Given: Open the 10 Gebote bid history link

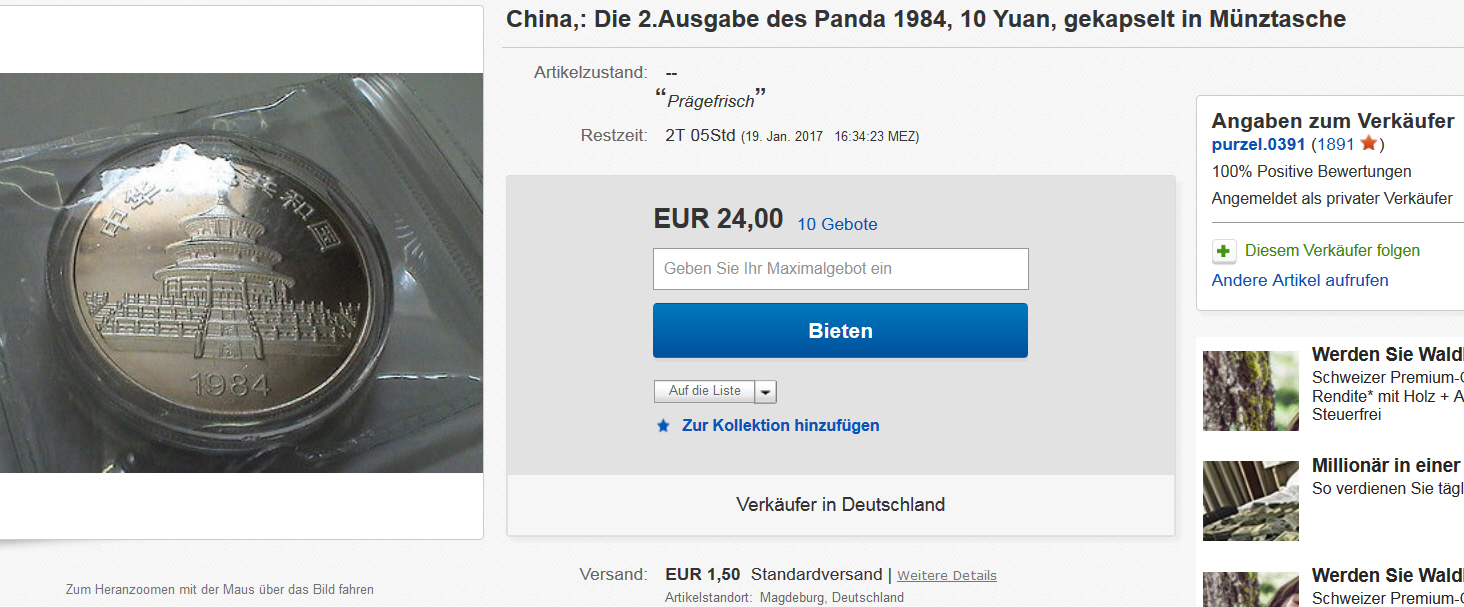Looking at the screenshot, I should (837, 224).
